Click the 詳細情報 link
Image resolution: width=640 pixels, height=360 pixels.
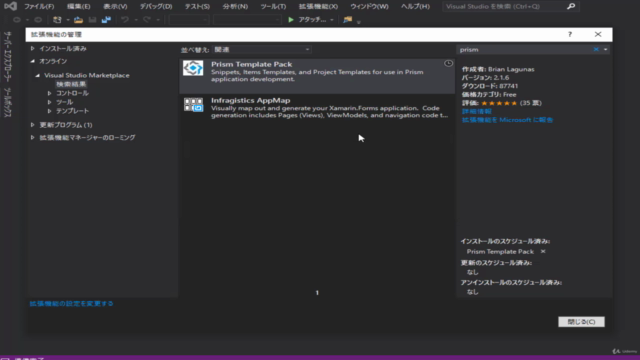point(476,111)
